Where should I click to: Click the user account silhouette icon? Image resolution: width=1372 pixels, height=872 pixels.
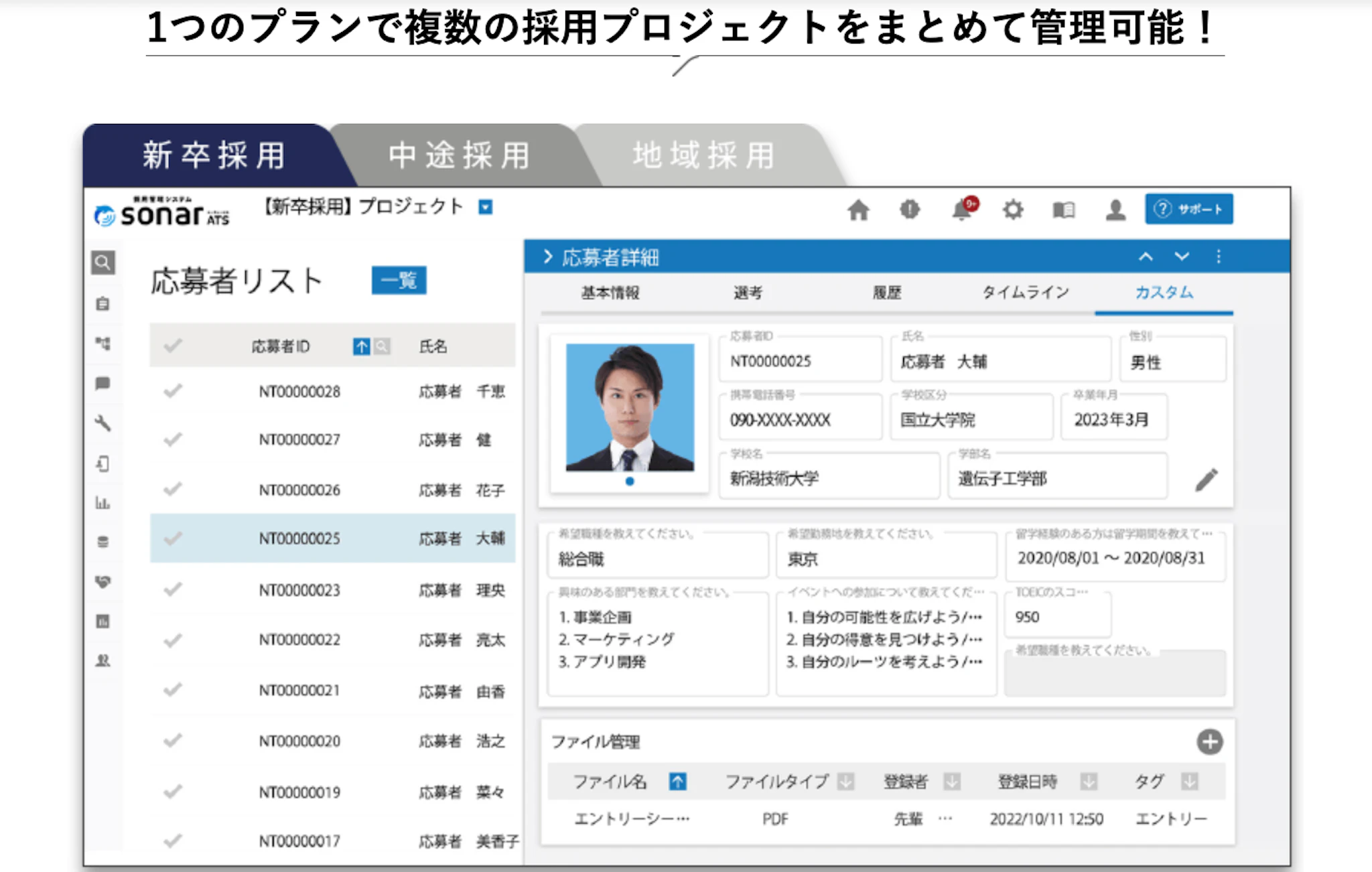[x=1115, y=210]
